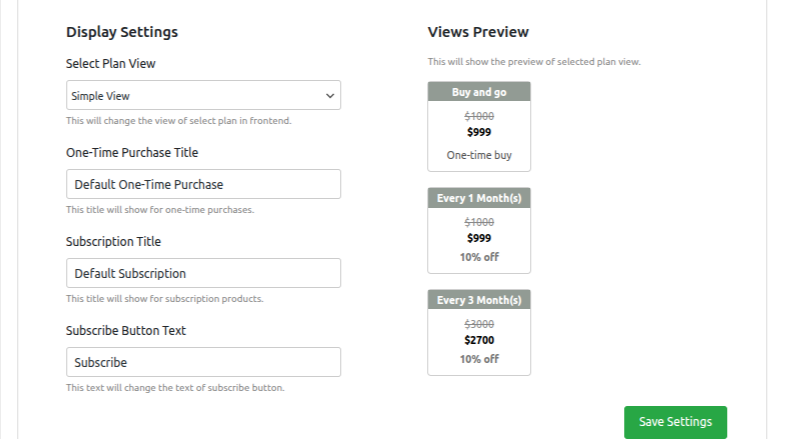Image resolution: width=786 pixels, height=439 pixels.
Task: Click the crossed-out $3000 price
Action: click(x=479, y=324)
